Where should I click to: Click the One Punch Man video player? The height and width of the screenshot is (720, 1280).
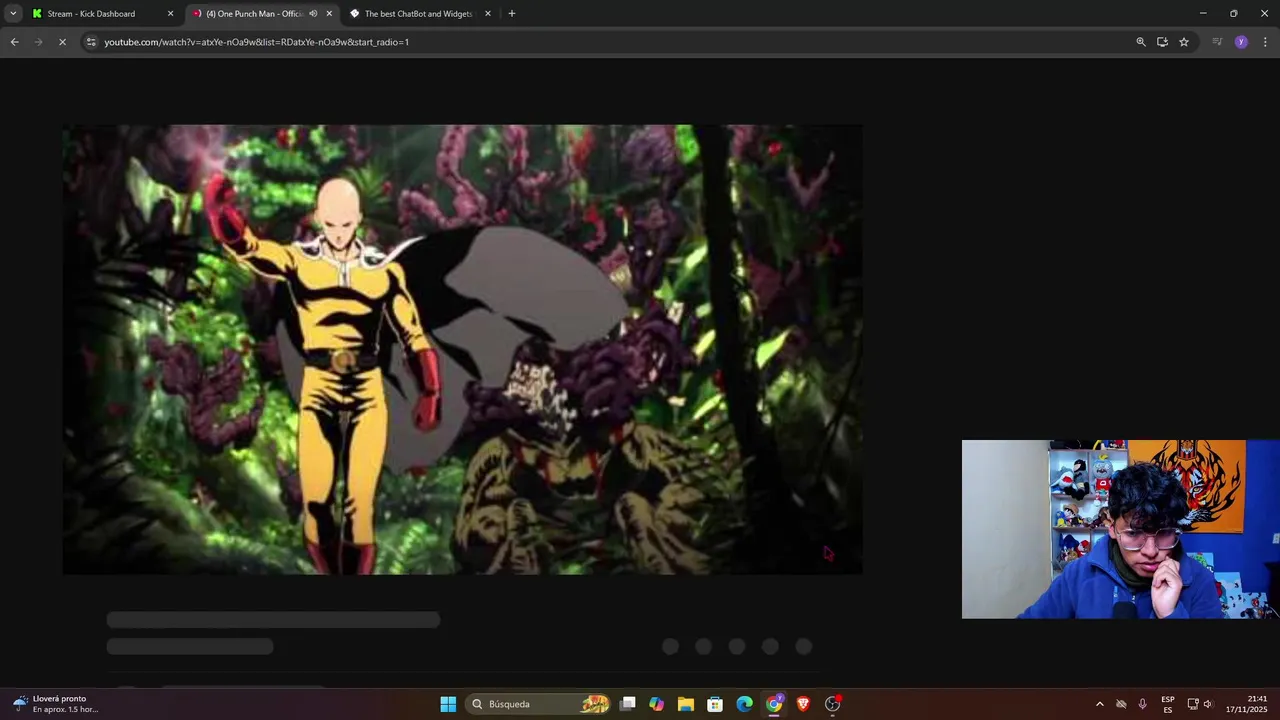(x=462, y=349)
